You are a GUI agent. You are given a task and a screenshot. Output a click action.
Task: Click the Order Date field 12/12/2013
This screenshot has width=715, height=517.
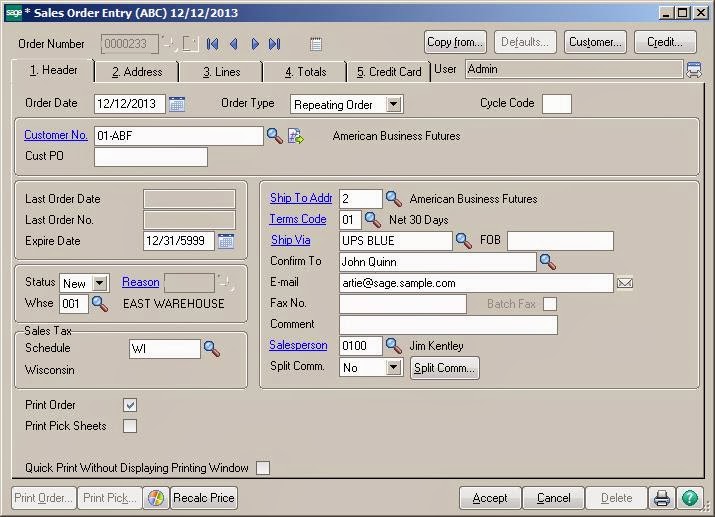(x=130, y=104)
